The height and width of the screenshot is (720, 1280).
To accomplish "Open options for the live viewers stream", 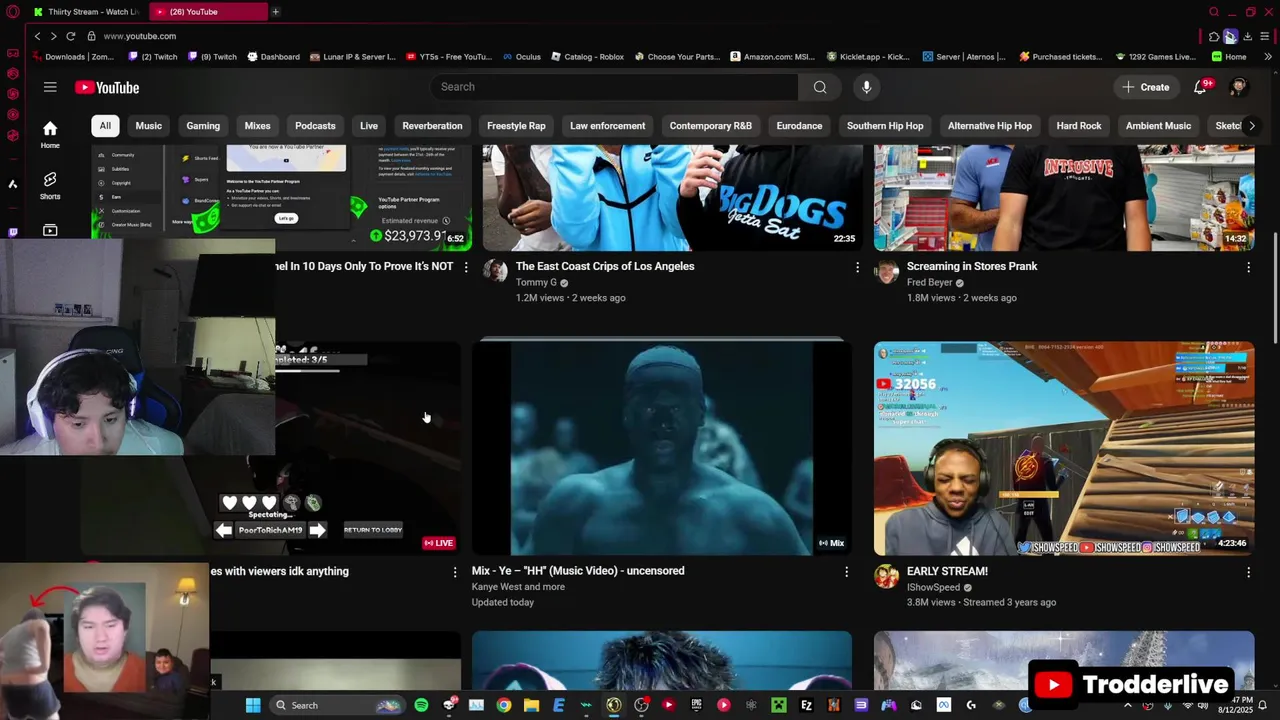I will pyautogui.click(x=455, y=572).
